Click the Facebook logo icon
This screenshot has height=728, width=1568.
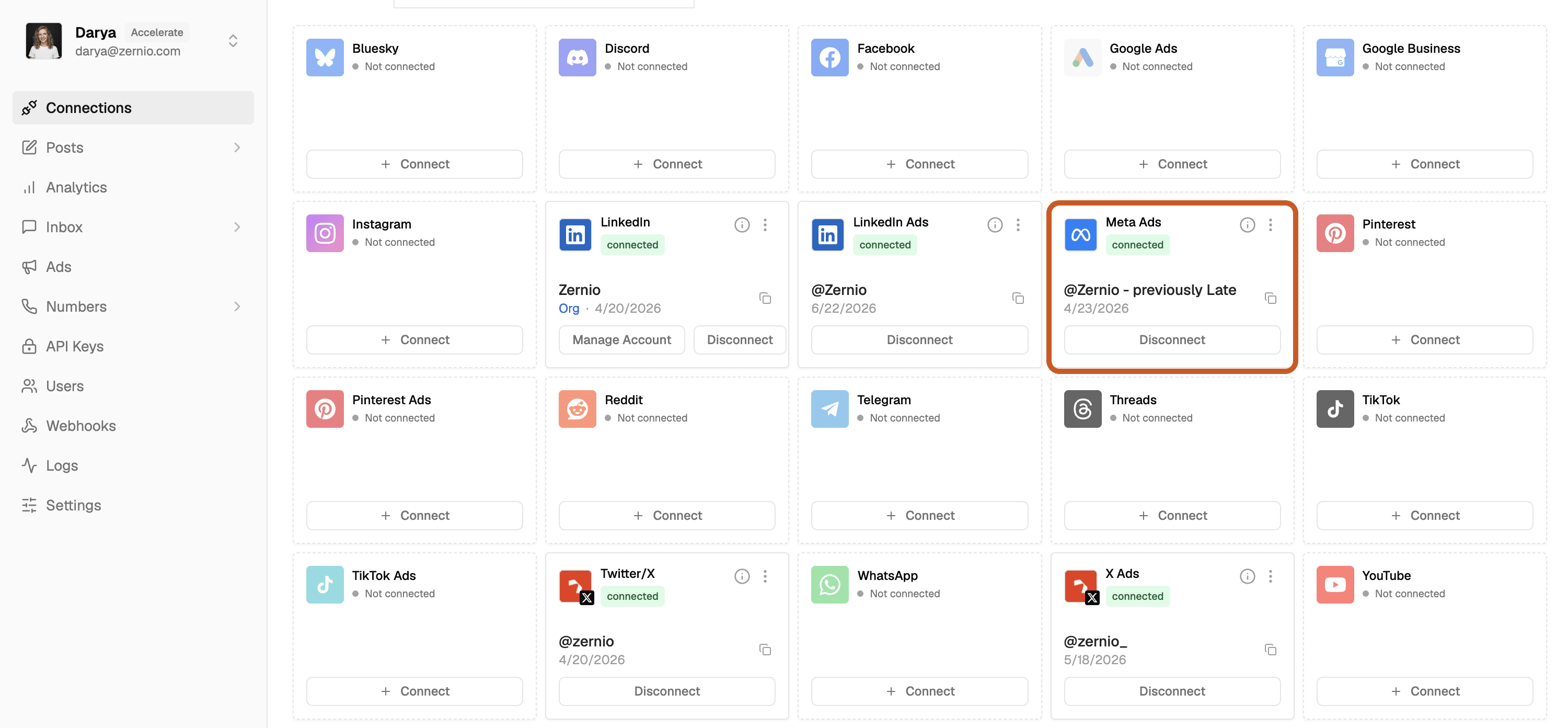coord(829,57)
